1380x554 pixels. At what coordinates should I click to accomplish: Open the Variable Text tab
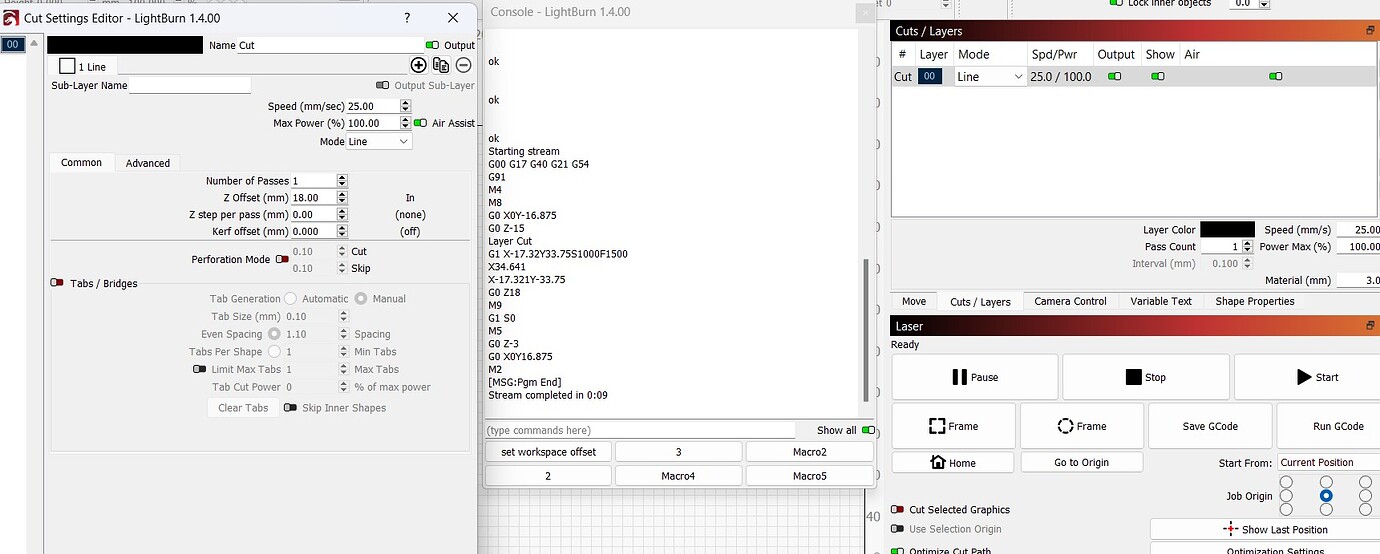[1161, 301]
